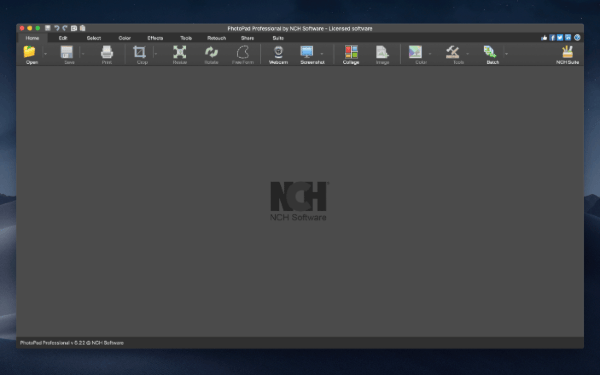Click the Tools hammer icon in toolbar
This screenshot has width=600, height=375.
pos(453,52)
